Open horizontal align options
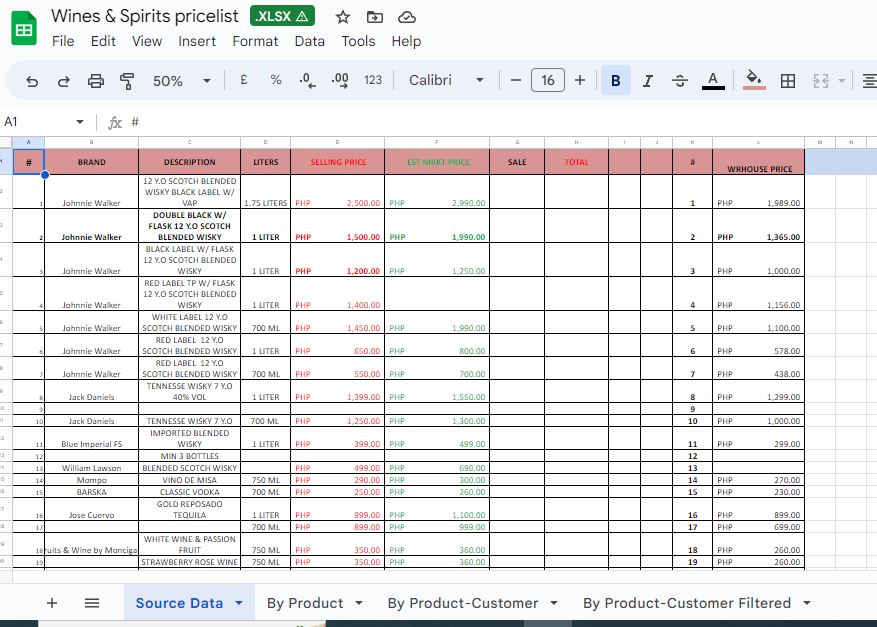The image size is (877, 627). click(x=870, y=81)
